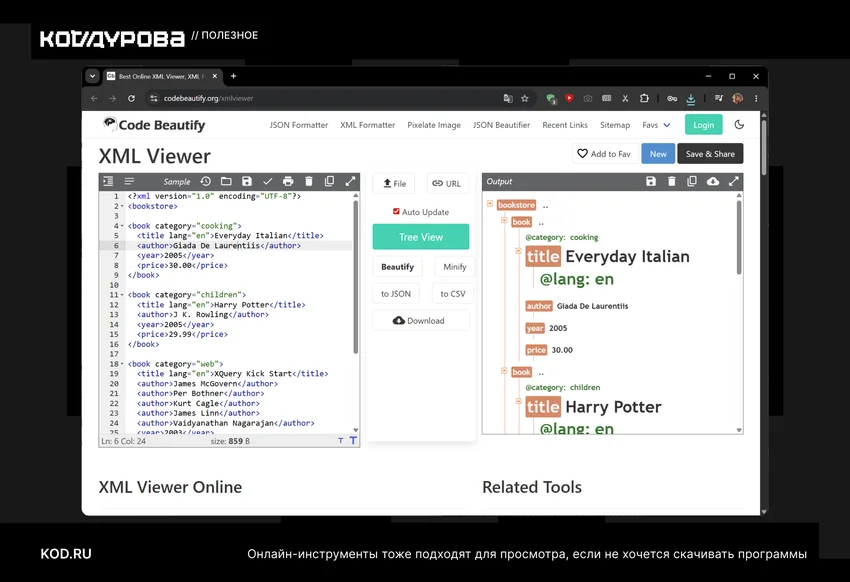Click the blue New button
Screen dimensions: 850x582
[658, 154]
